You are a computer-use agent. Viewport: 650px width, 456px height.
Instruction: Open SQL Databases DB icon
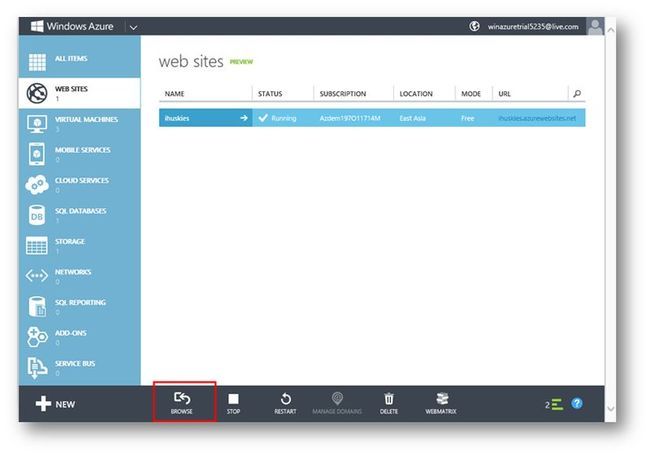37,215
